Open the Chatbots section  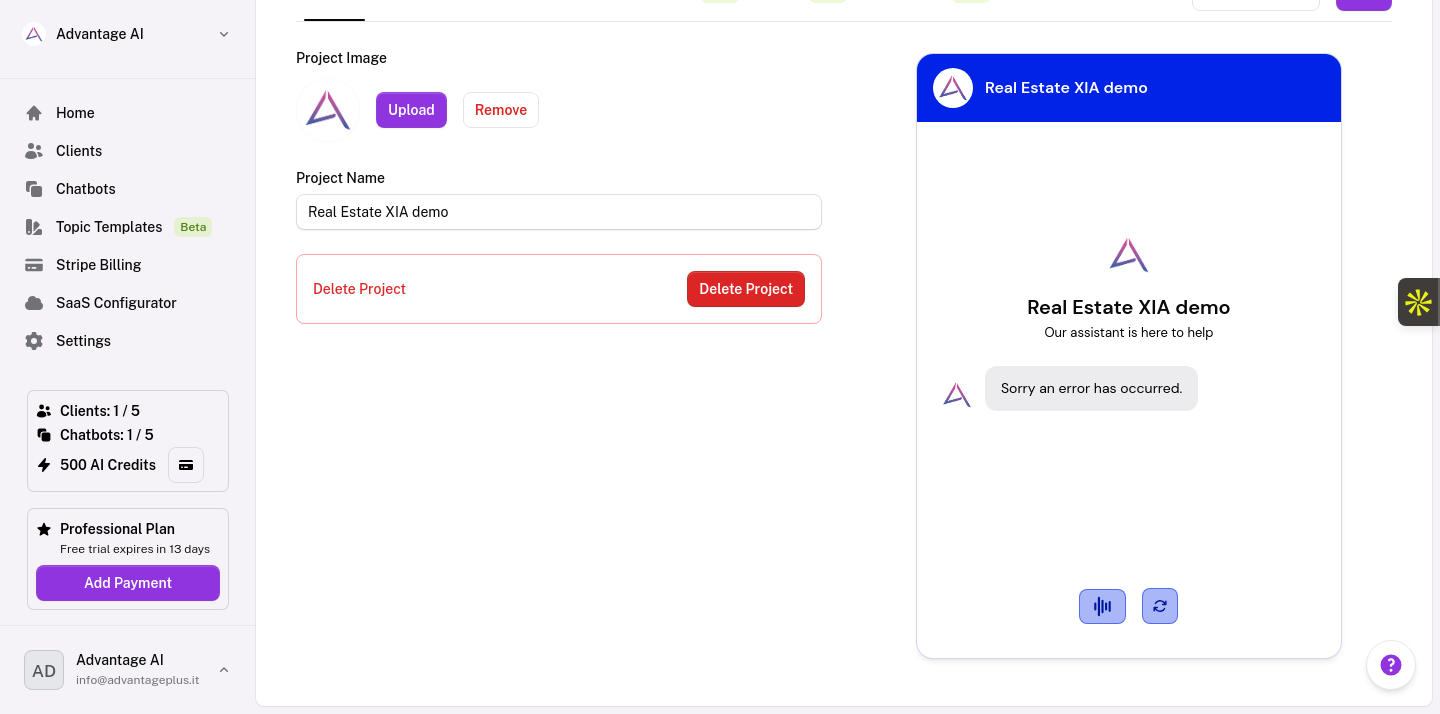[85, 189]
